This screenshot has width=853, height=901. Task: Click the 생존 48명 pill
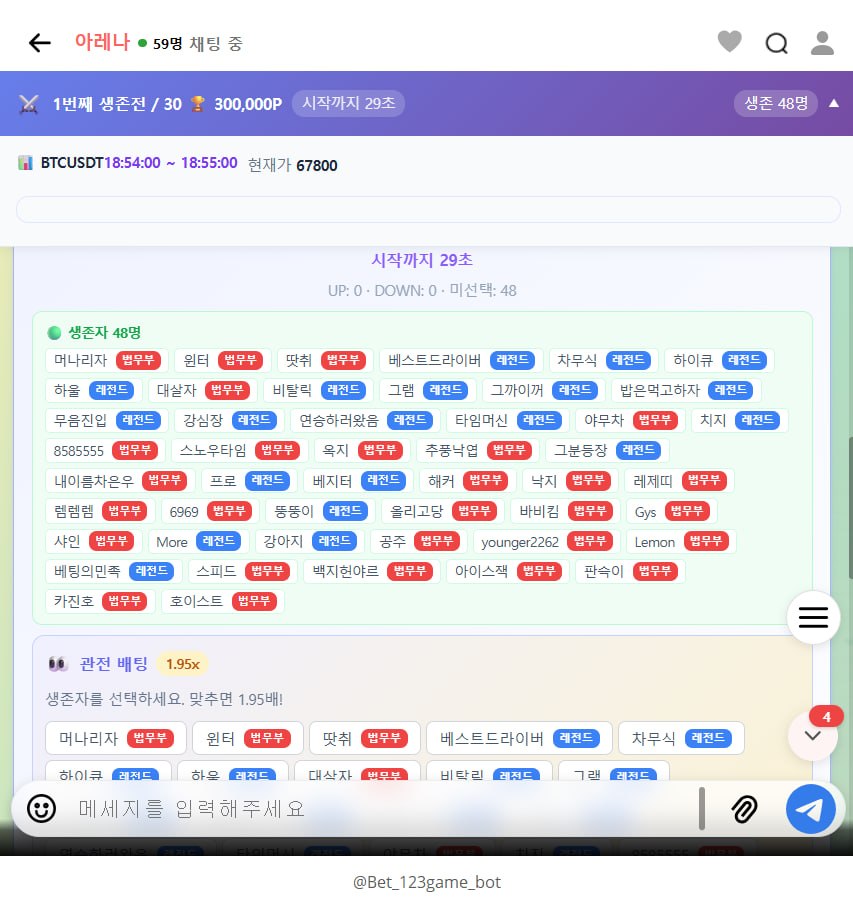click(x=776, y=103)
